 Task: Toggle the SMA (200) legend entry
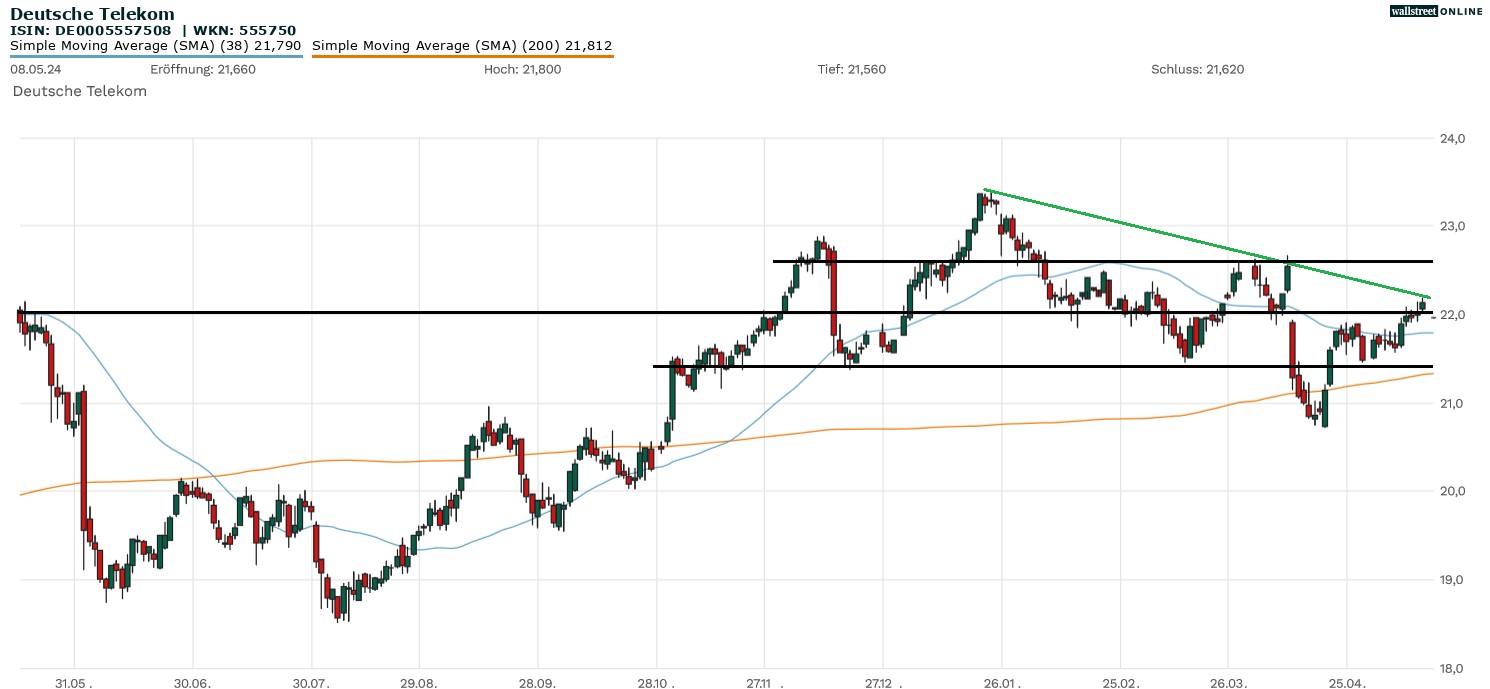tap(462, 46)
